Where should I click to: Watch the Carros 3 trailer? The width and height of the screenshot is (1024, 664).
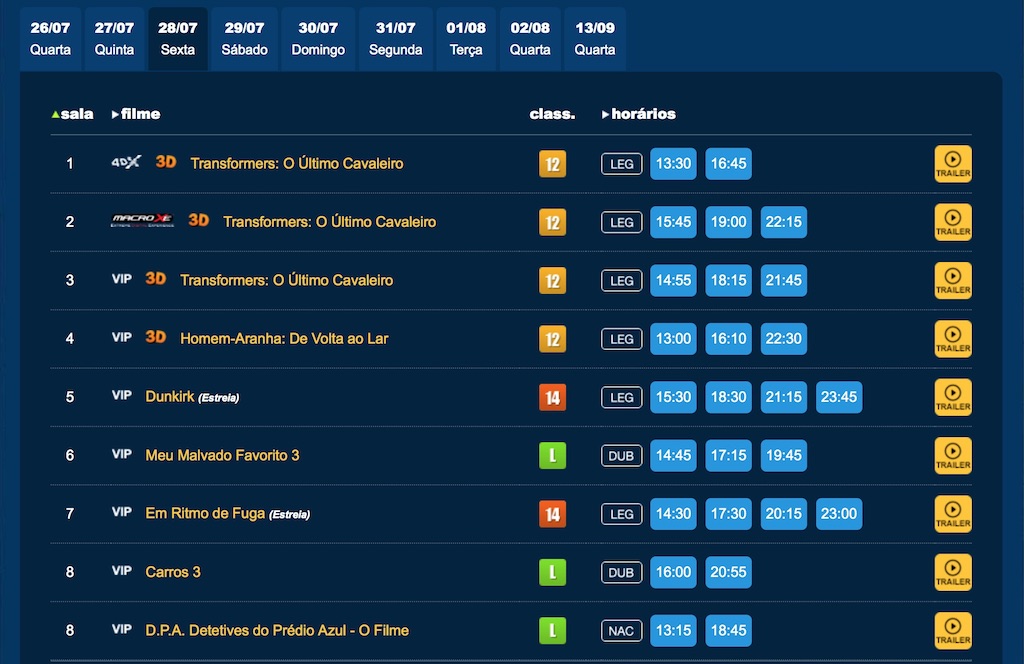point(952,572)
